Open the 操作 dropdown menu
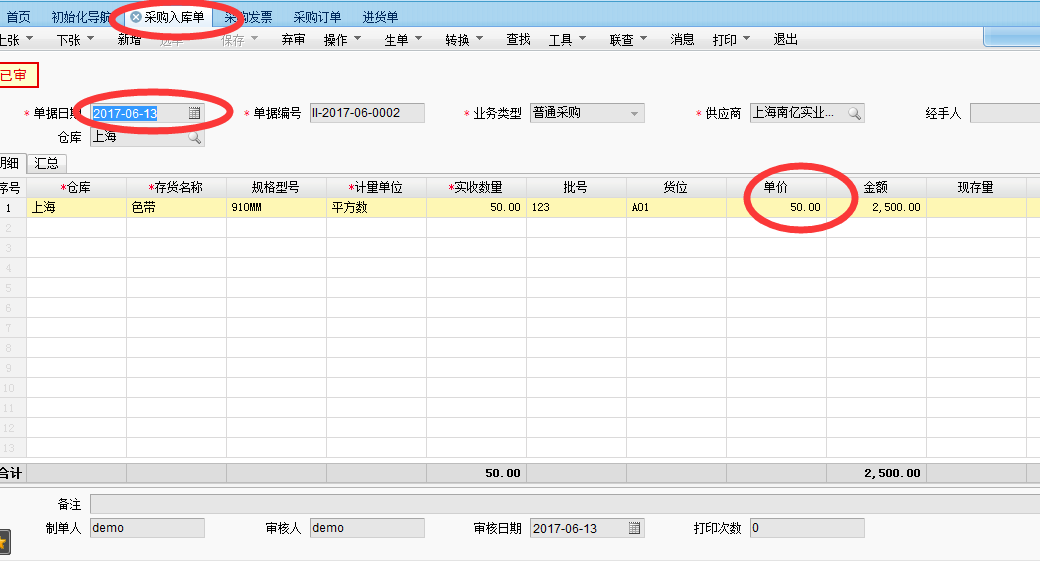The width and height of the screenshot is (1040, 561). pos(342,40)
